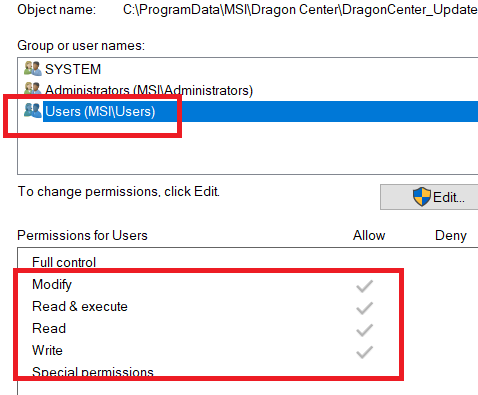Select Administrators (MSI\Administrators) entry
Image resolution: width=478 pixels, height=395 pixels.
point(149,90)
